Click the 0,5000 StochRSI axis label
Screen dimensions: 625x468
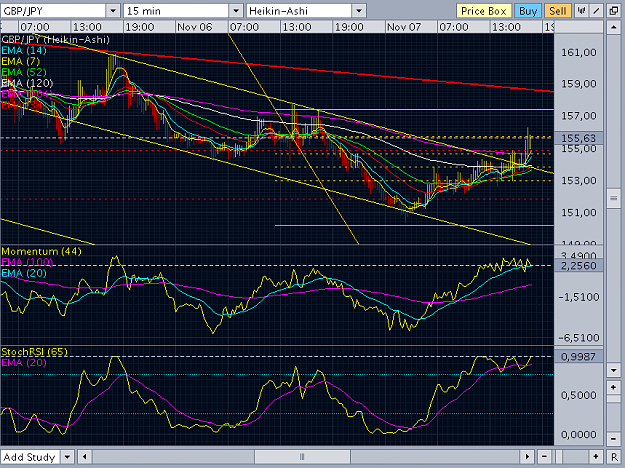pos(579,395)
